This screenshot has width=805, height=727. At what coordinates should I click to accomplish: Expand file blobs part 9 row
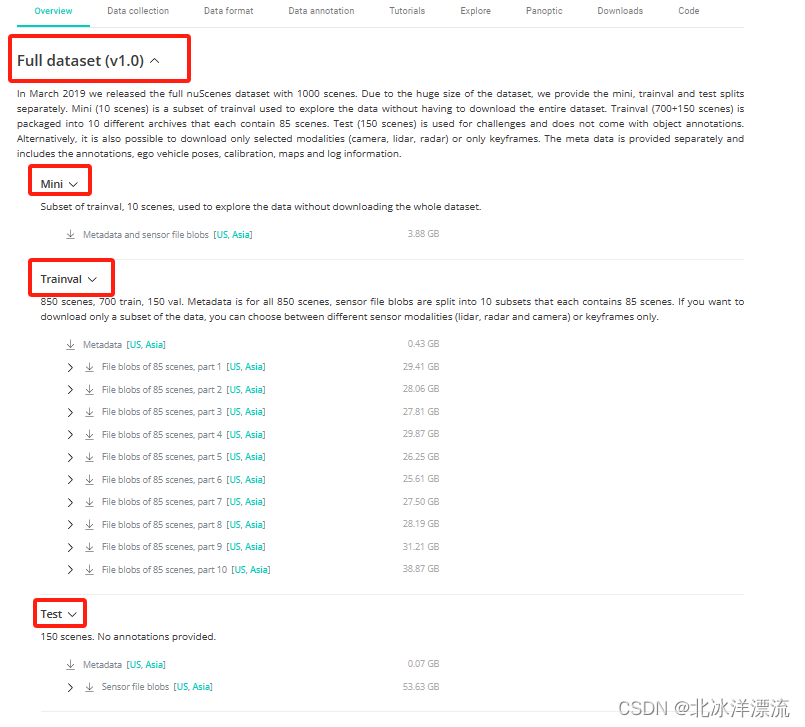pos(70,548)
